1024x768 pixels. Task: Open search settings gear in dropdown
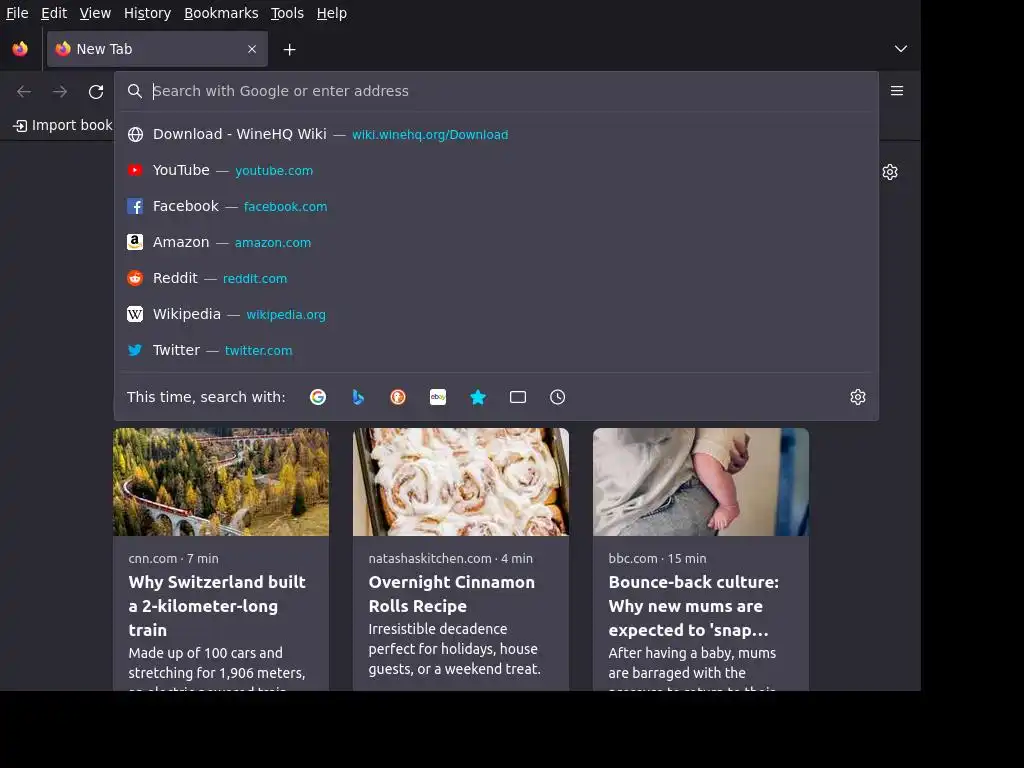click(857, 397)
